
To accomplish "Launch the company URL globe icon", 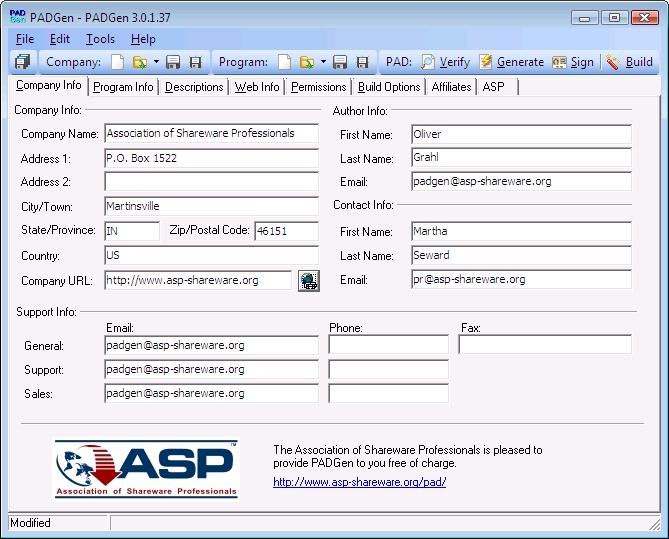I will (x=308, y=281).
